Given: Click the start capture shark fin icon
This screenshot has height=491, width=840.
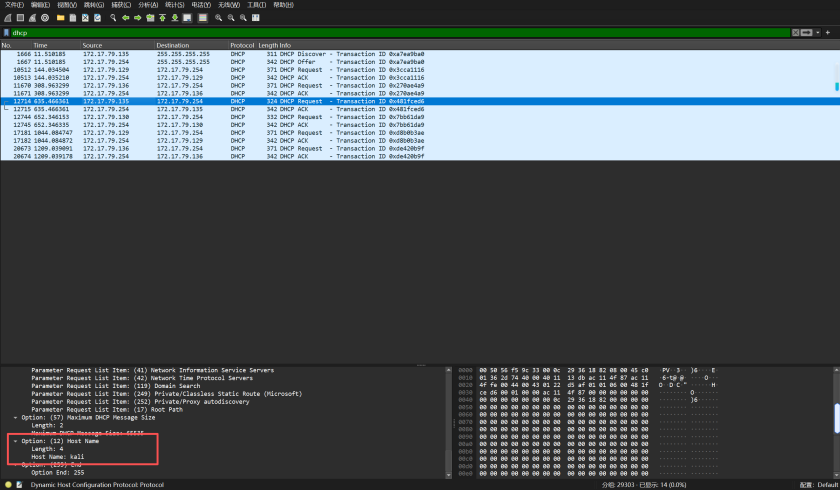Looking at the screenshot, I should coord(7,18).
